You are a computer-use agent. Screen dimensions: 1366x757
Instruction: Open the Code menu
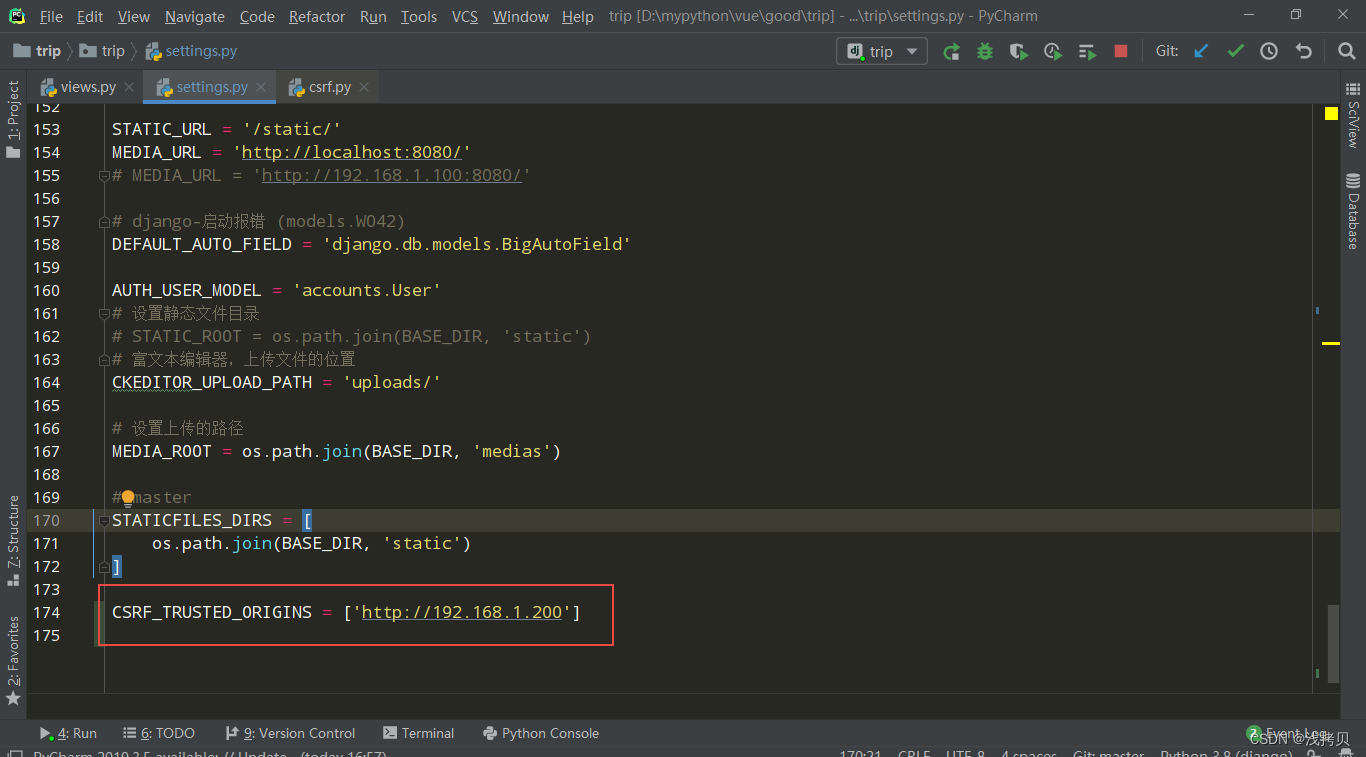[x=257, y=17]
